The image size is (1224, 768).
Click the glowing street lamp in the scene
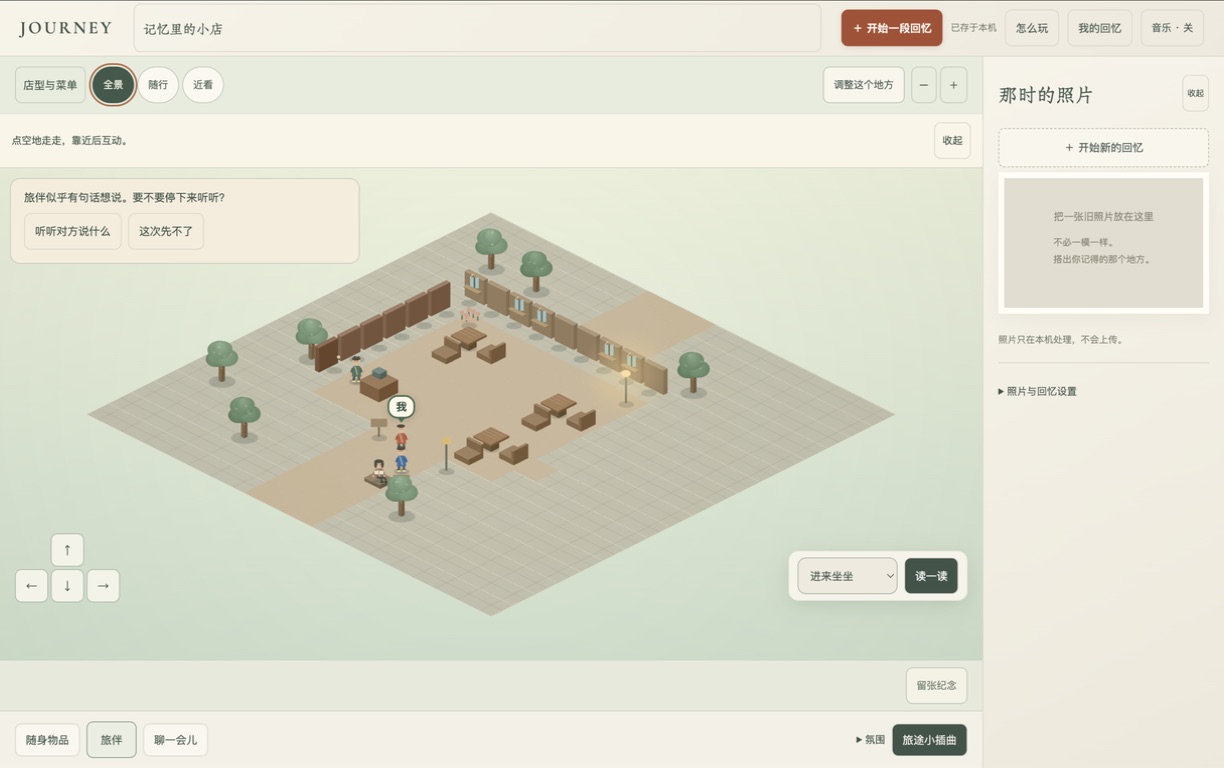click(626, 387)
